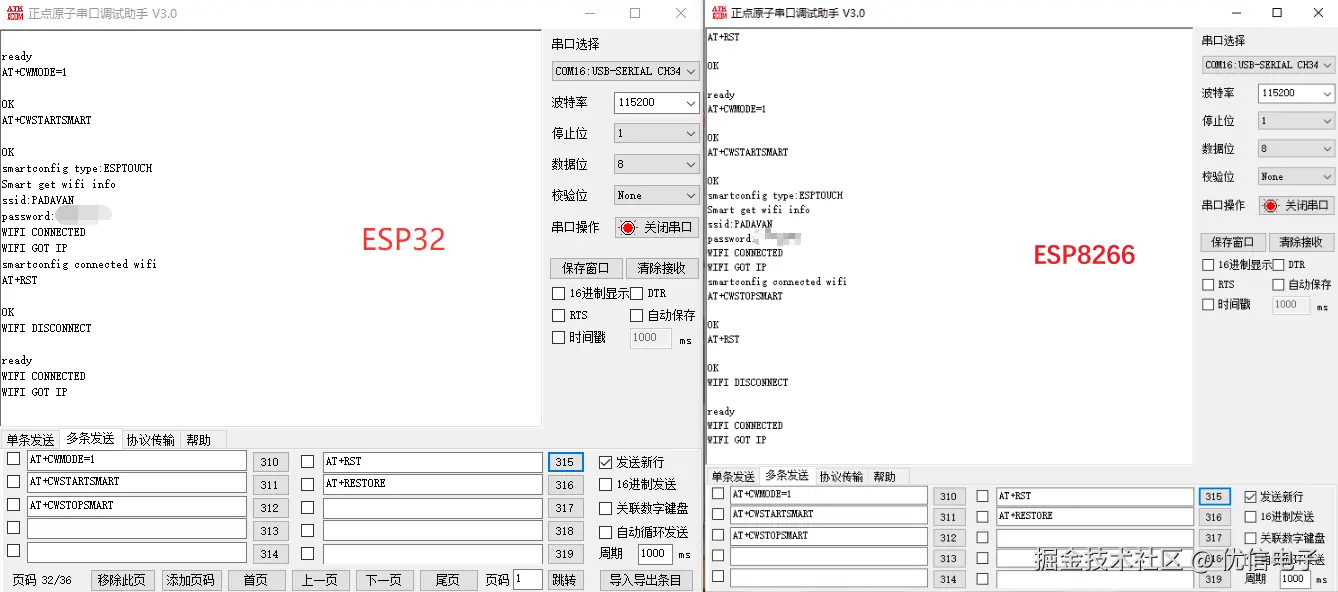The image size is (1338, 592).
Task: Open the 校验位 dropdown set to None
Action: (656, 194)
